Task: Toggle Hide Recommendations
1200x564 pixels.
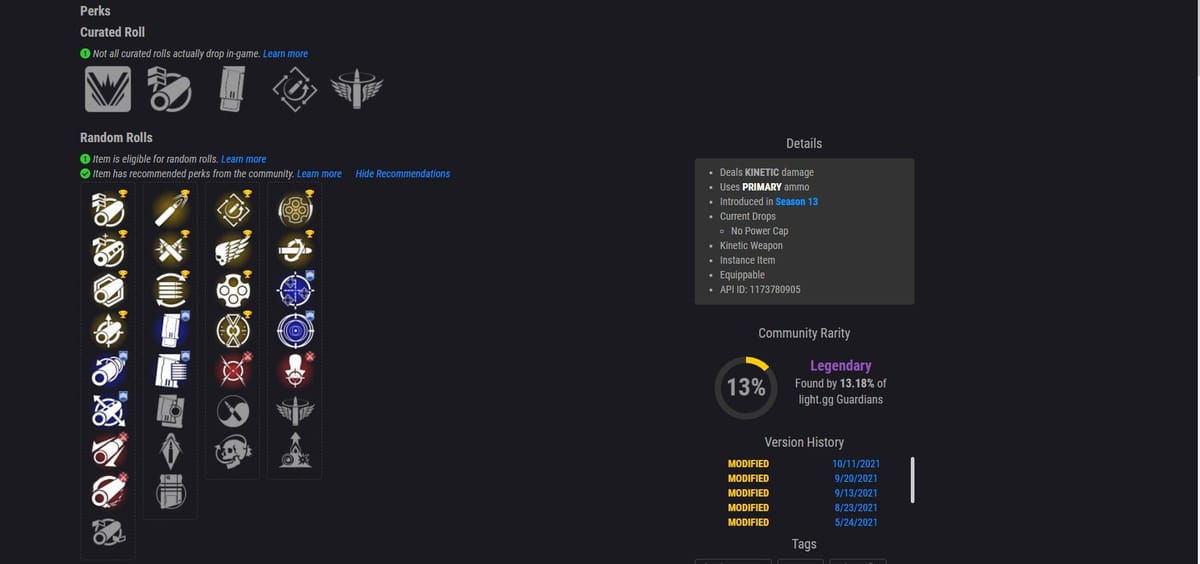Action: point(403,174)
